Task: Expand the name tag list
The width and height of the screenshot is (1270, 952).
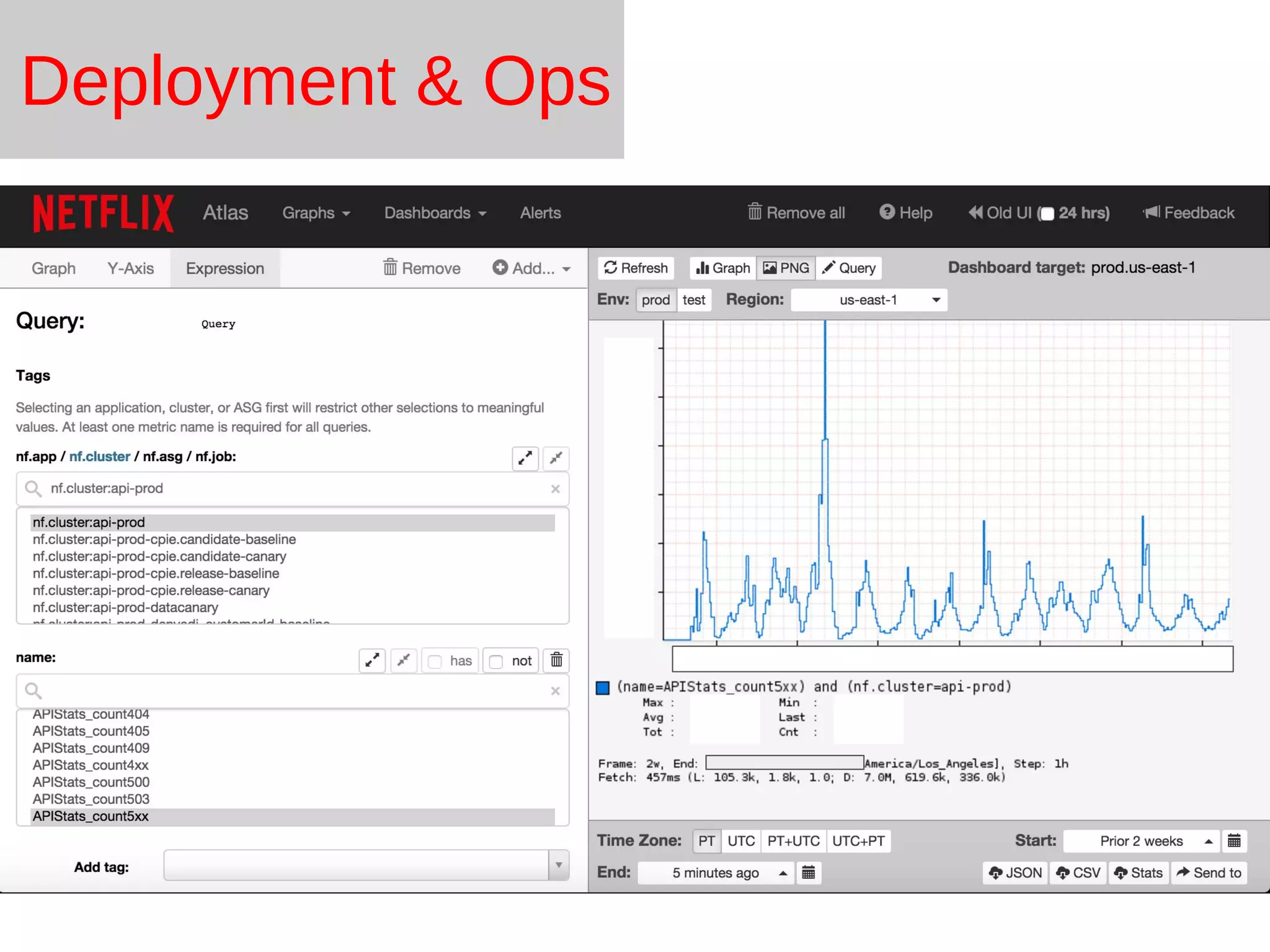Action: pyautogui.click(x=372, y=661)
